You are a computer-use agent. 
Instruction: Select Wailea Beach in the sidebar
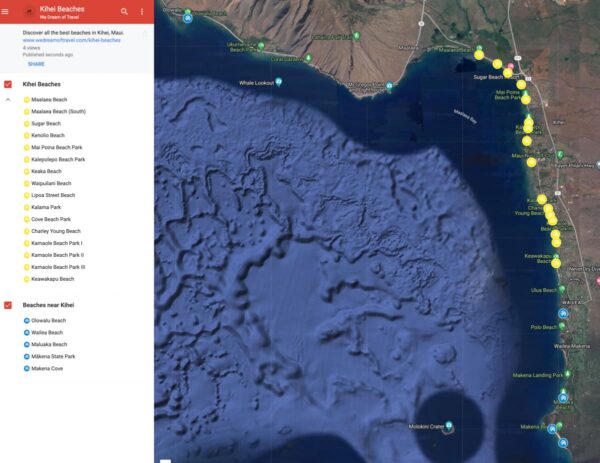click(46, 332)
